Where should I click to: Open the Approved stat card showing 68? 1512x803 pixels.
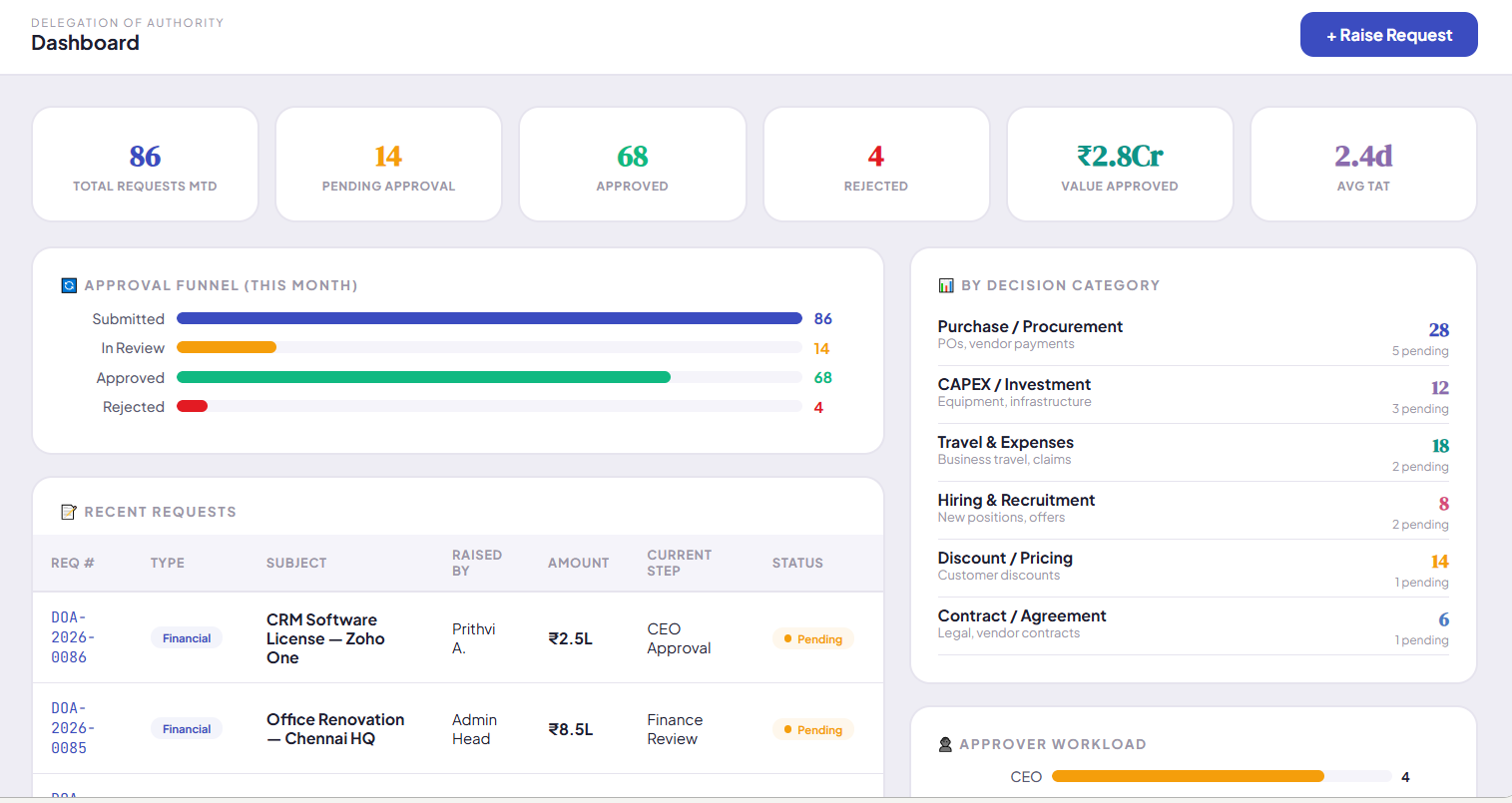pos(633,165)
